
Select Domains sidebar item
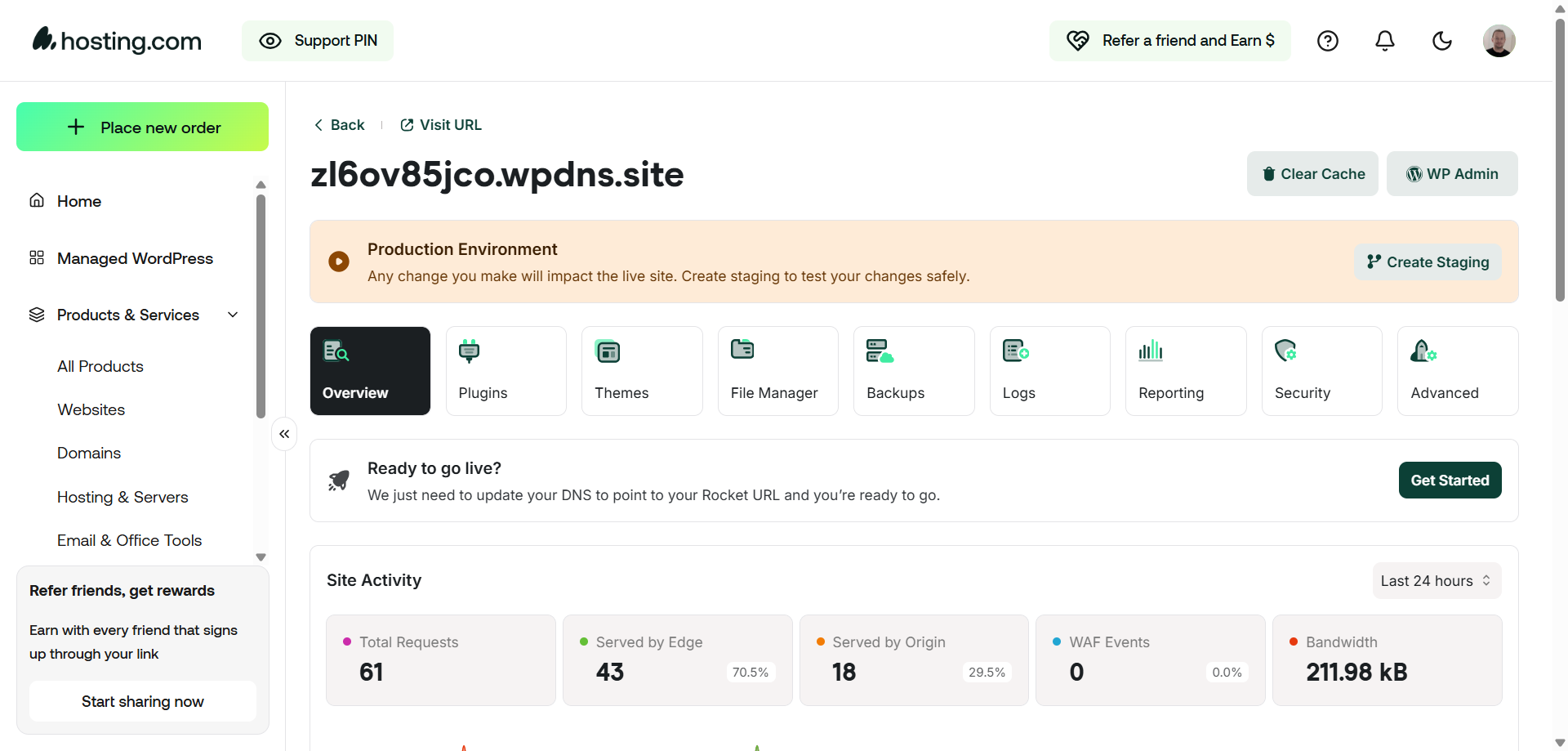point(89,453)
